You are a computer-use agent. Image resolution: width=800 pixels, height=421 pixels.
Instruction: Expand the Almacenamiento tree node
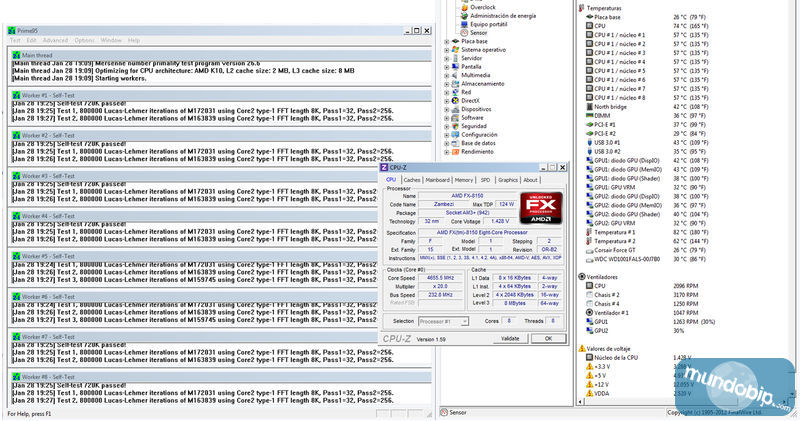447,84
